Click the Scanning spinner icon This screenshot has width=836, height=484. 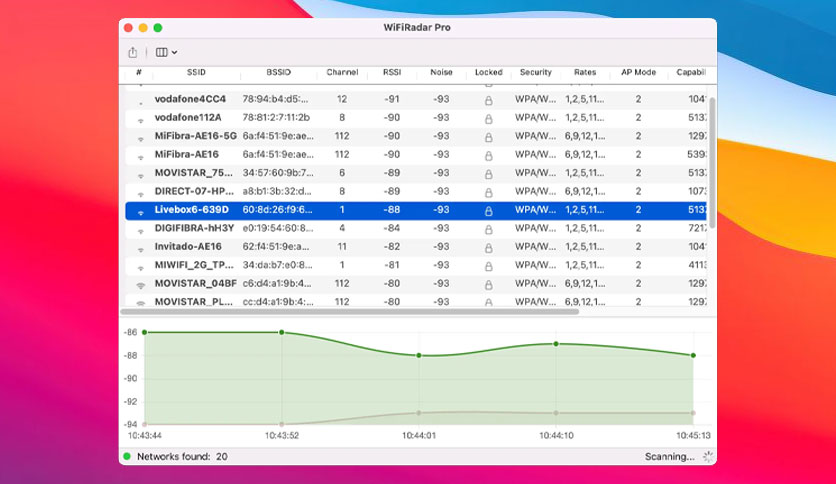pyautogui.click(x=708, y=456)
